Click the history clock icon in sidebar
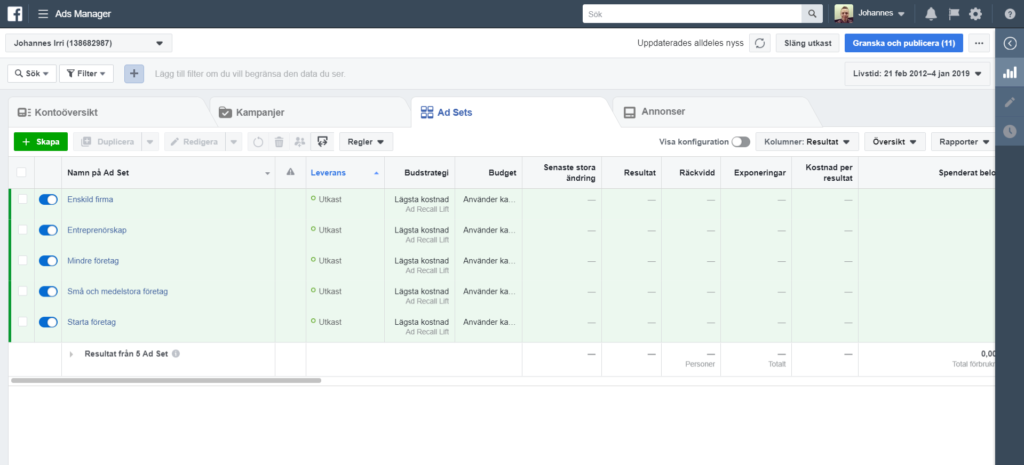The width and height of the screenshot is (1024, 465). pos(1010,131)
